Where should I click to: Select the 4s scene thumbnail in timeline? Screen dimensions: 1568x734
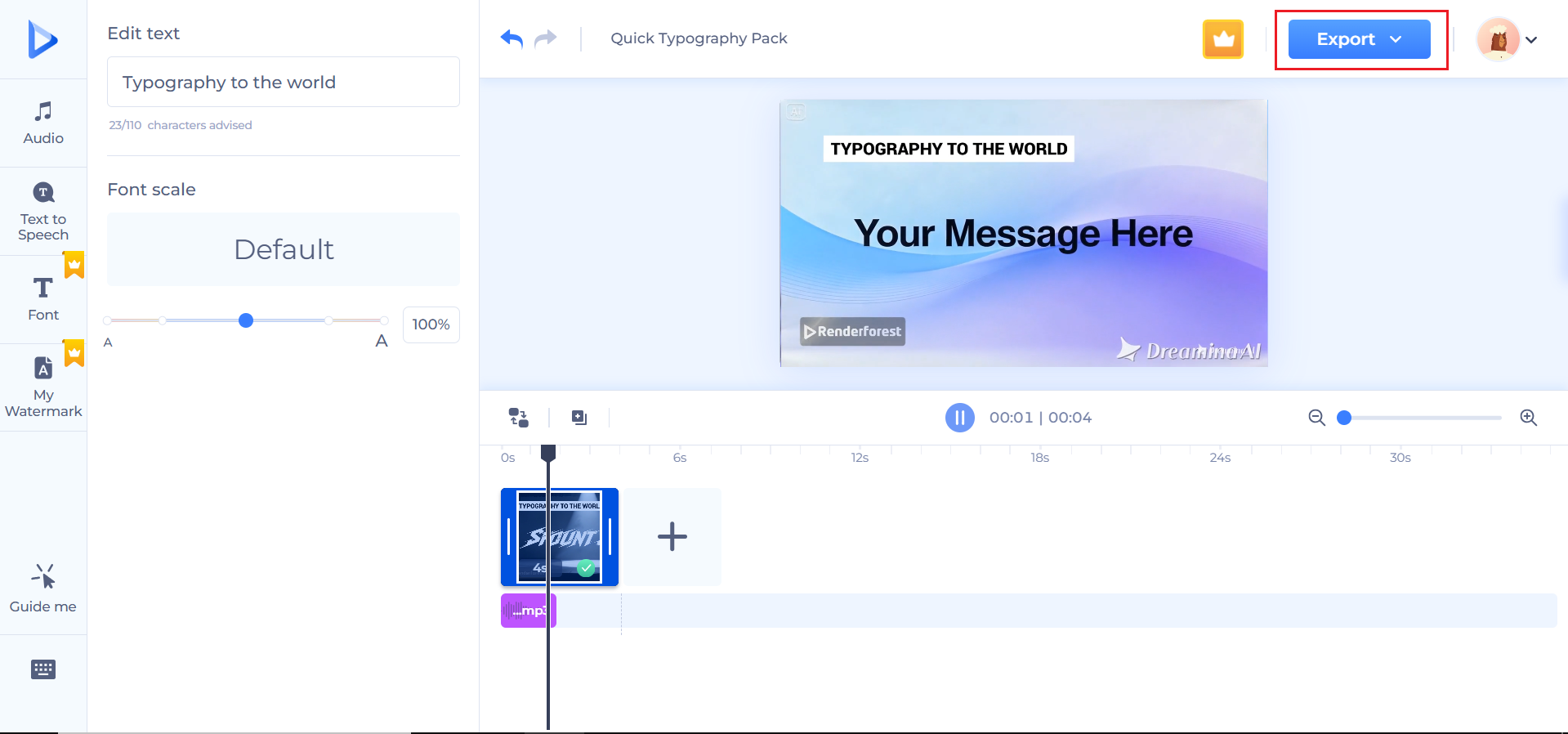pyautogui.click(x=560, y=537)
